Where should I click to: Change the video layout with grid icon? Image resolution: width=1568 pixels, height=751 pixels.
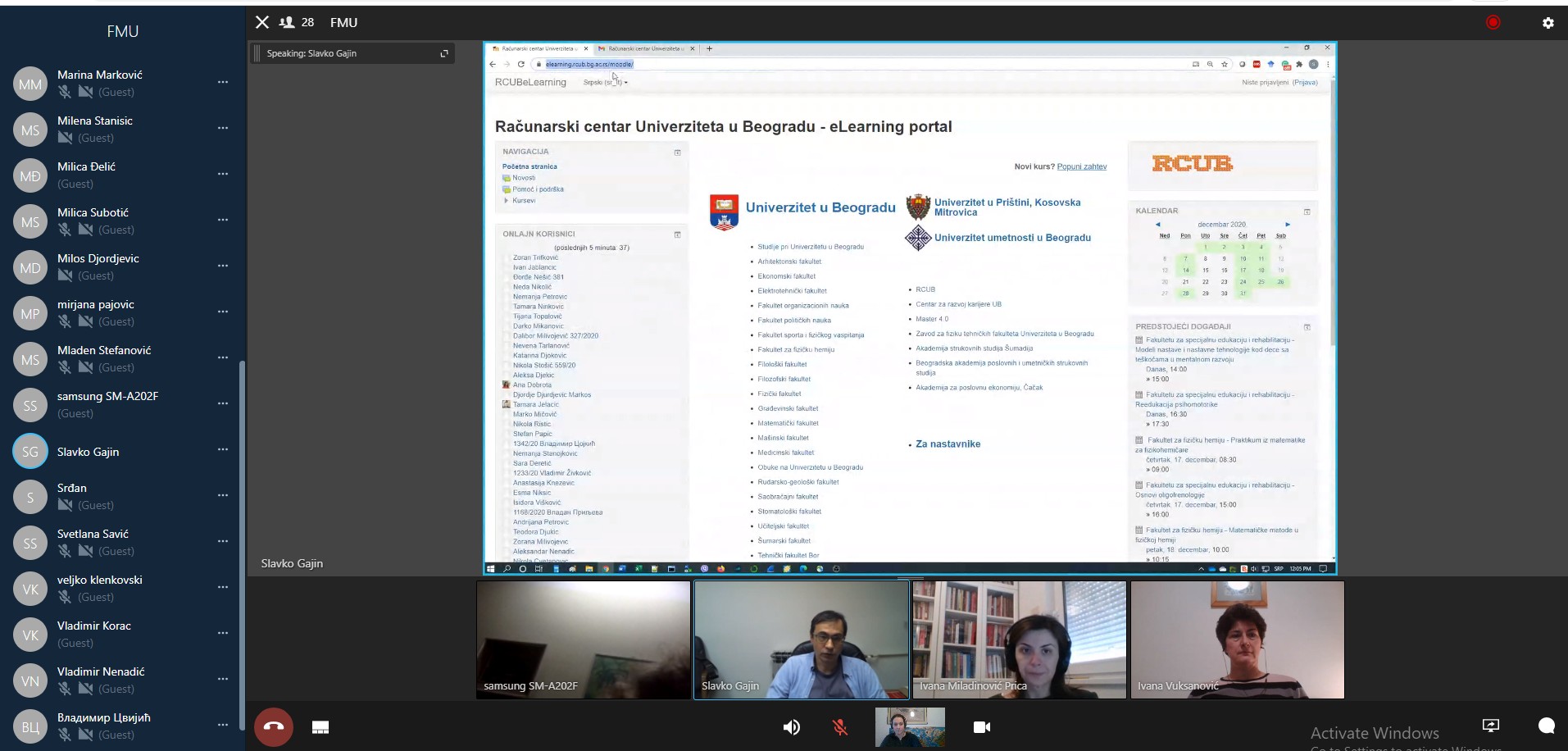(x=320, y=727)
